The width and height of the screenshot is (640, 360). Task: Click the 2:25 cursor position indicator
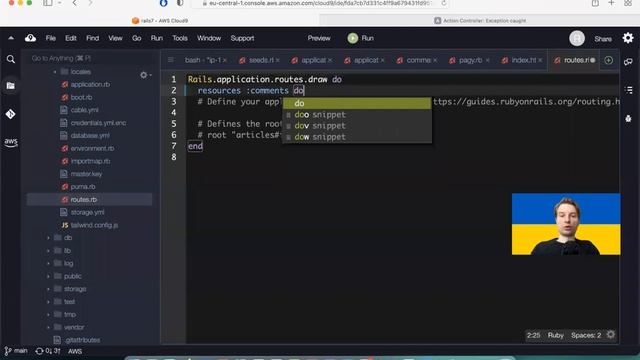click(533, 335)
